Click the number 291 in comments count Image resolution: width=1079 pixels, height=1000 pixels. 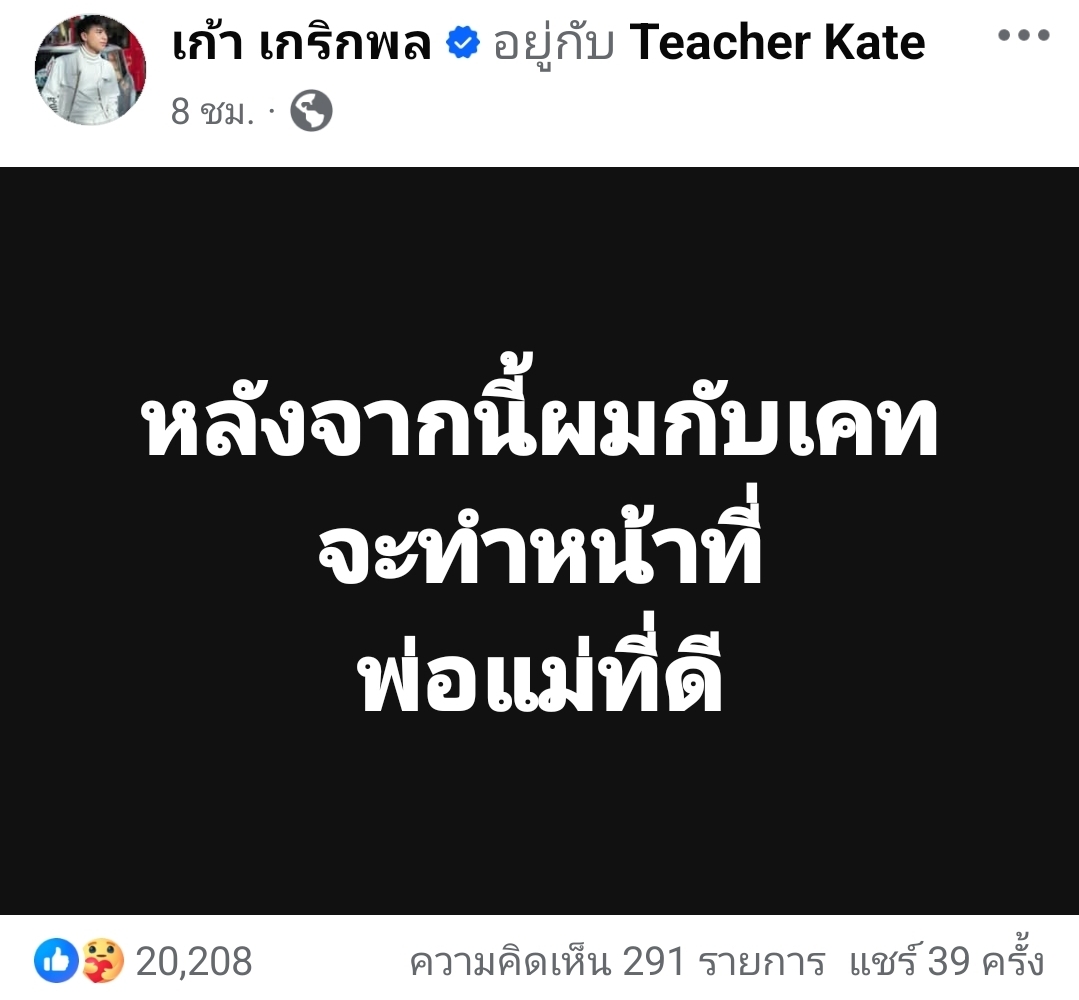[x=653, y=962]
